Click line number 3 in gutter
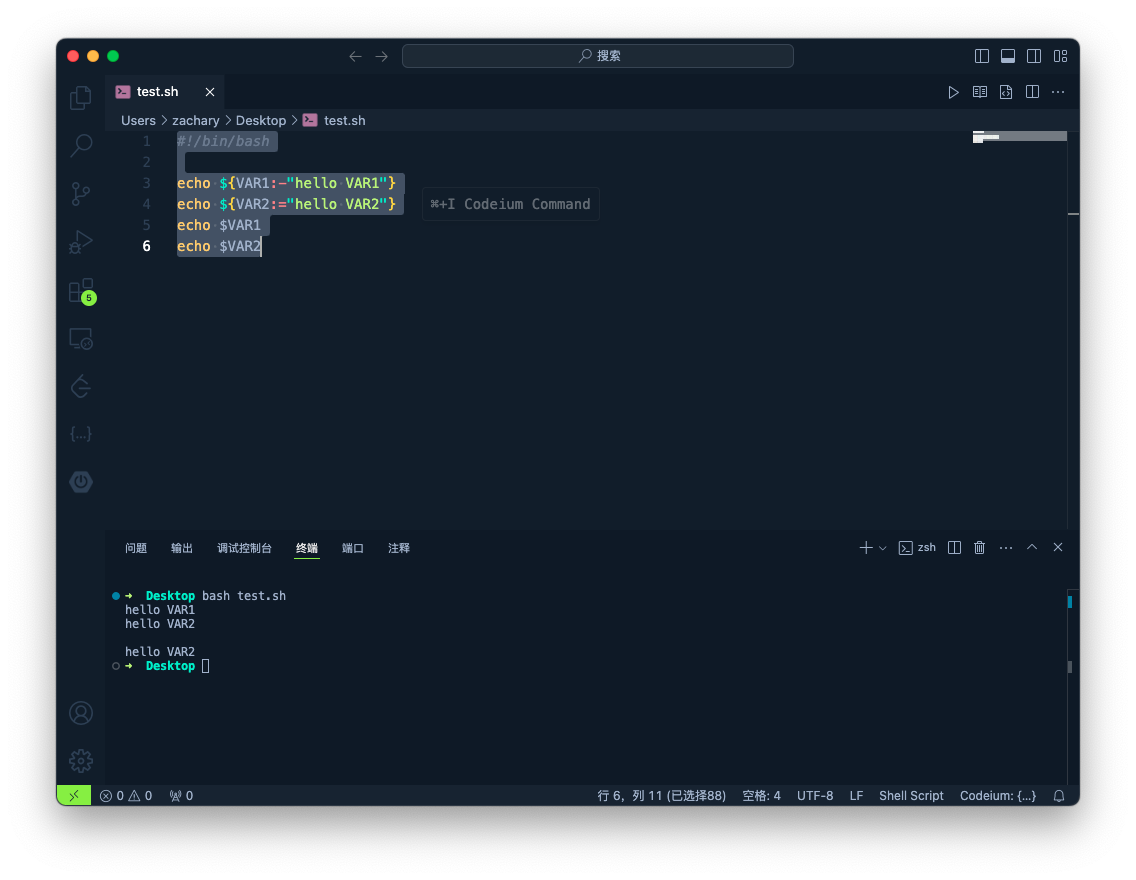 [x=146, y=183]
